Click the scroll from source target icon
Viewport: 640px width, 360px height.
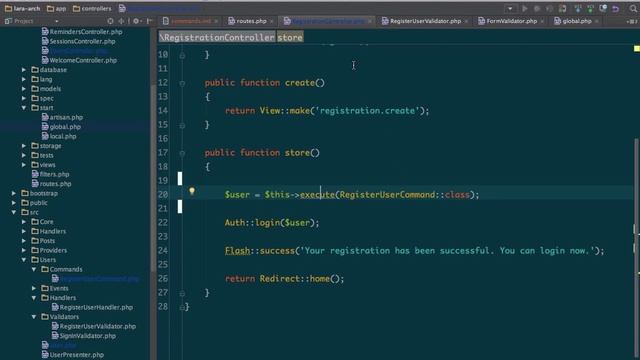(x=110, y=21)
